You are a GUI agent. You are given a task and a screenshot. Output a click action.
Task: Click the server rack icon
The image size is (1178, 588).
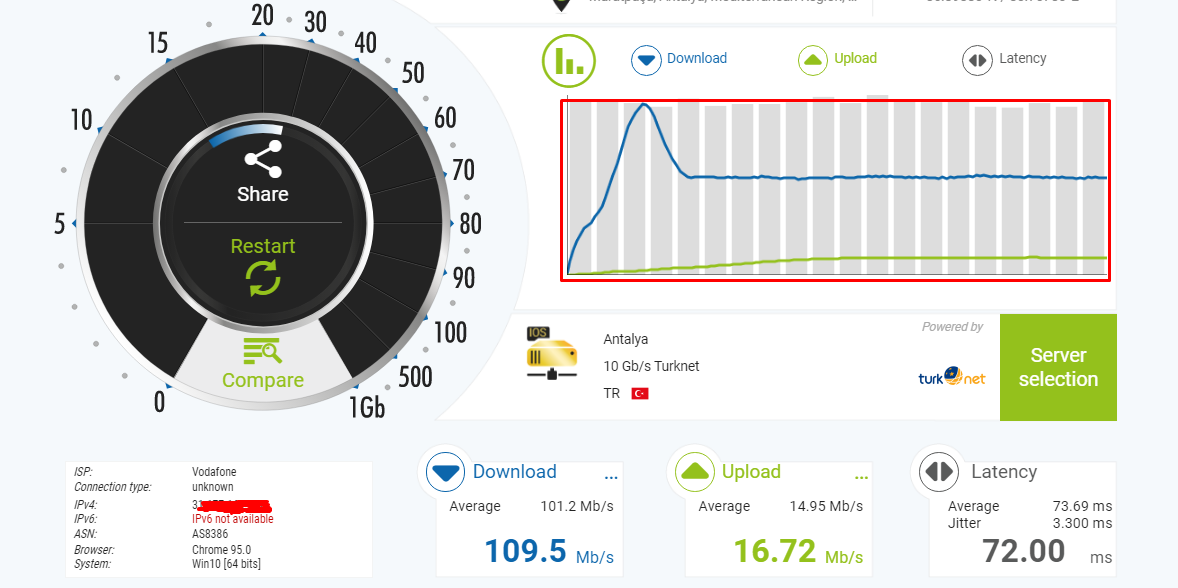(x=551, y=352)
